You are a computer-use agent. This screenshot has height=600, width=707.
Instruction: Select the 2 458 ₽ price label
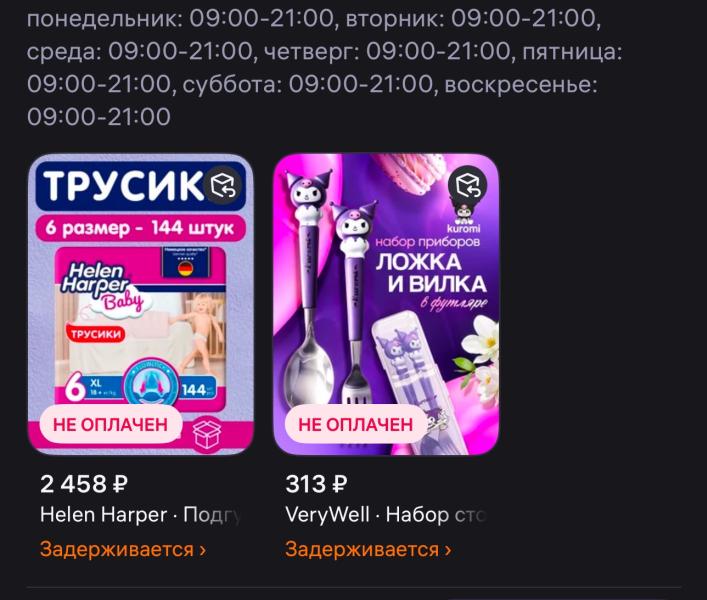point(84,484)
